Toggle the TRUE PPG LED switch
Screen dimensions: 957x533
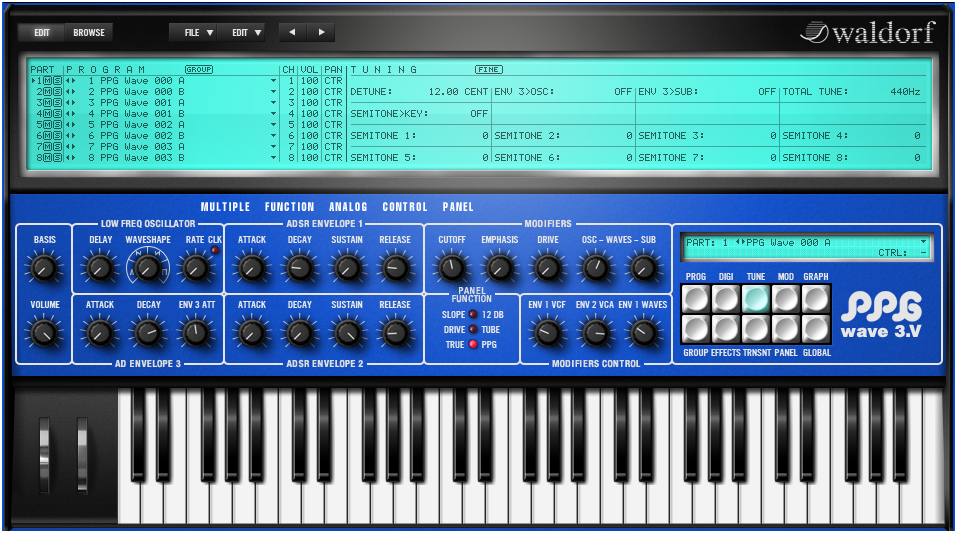coord(473,344)
